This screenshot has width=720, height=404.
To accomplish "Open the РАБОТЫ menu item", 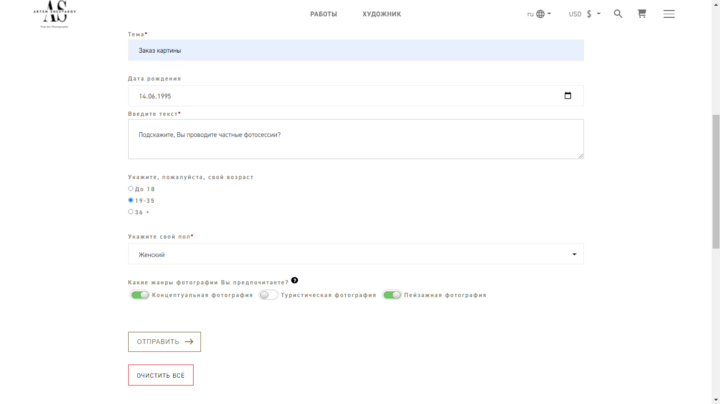I will [x=323, y=14].
